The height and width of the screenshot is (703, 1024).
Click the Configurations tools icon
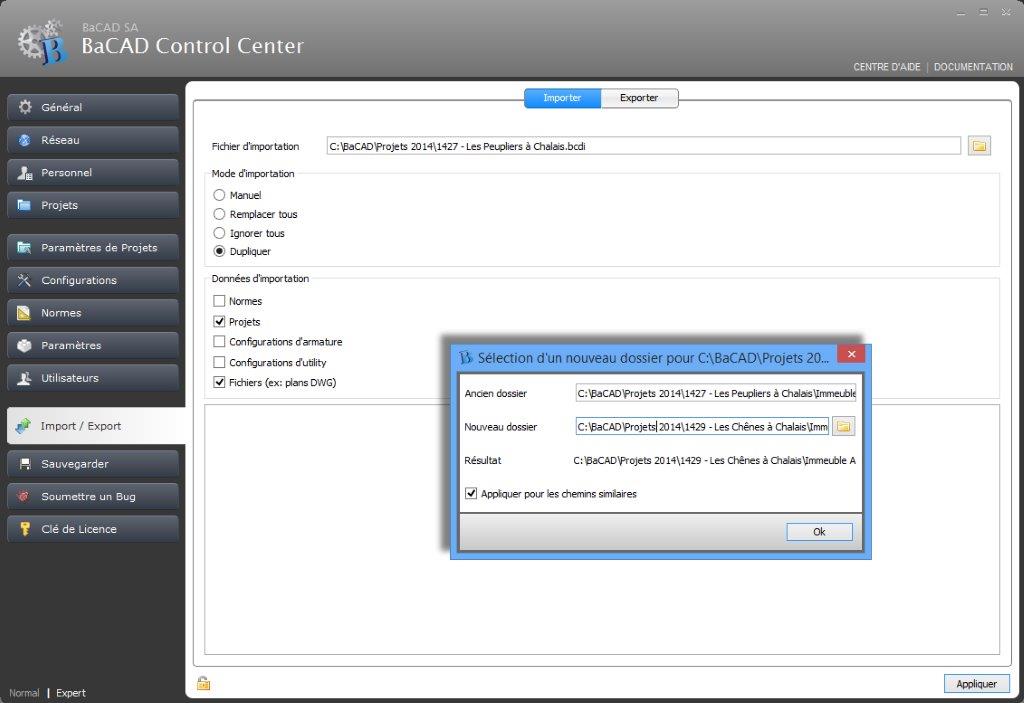(25, 280)
